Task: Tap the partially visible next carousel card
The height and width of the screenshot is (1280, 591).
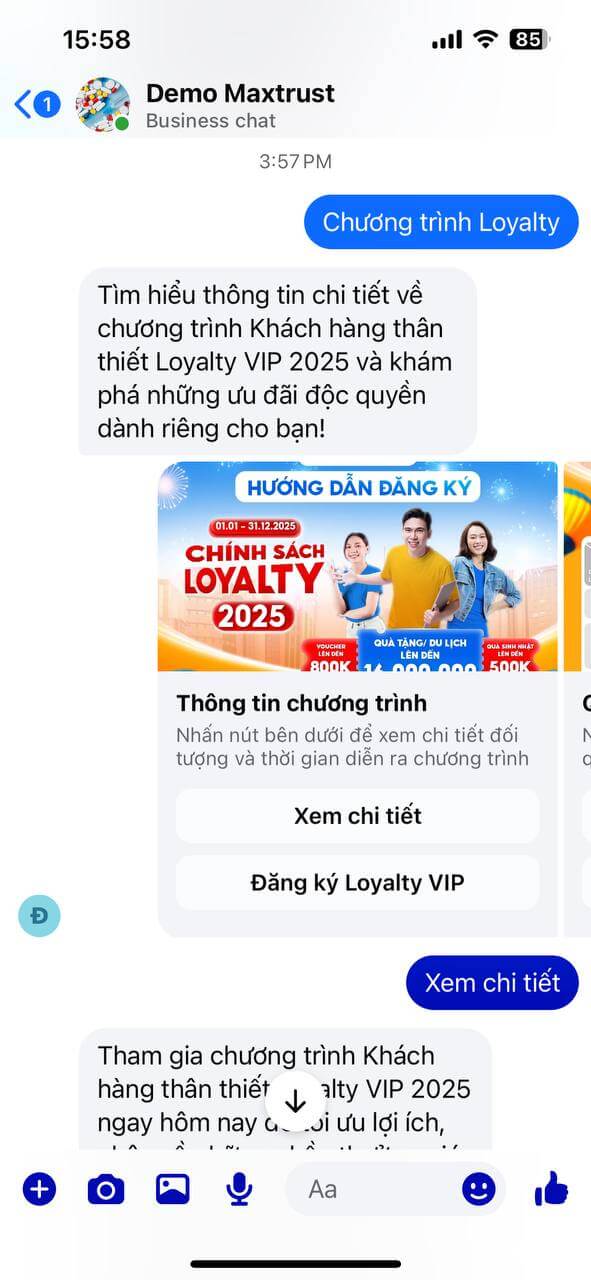Action: [x=578, y=700]
